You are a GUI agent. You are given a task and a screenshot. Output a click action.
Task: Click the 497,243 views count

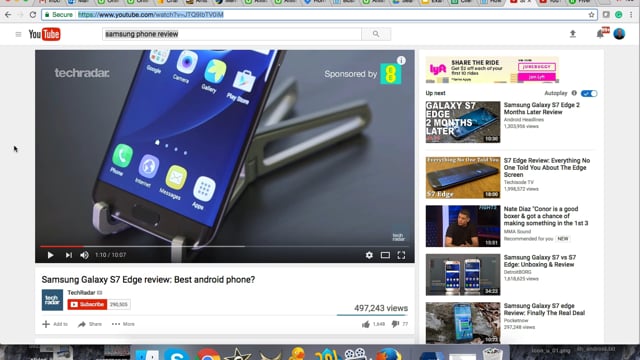[x=381, y=308]
